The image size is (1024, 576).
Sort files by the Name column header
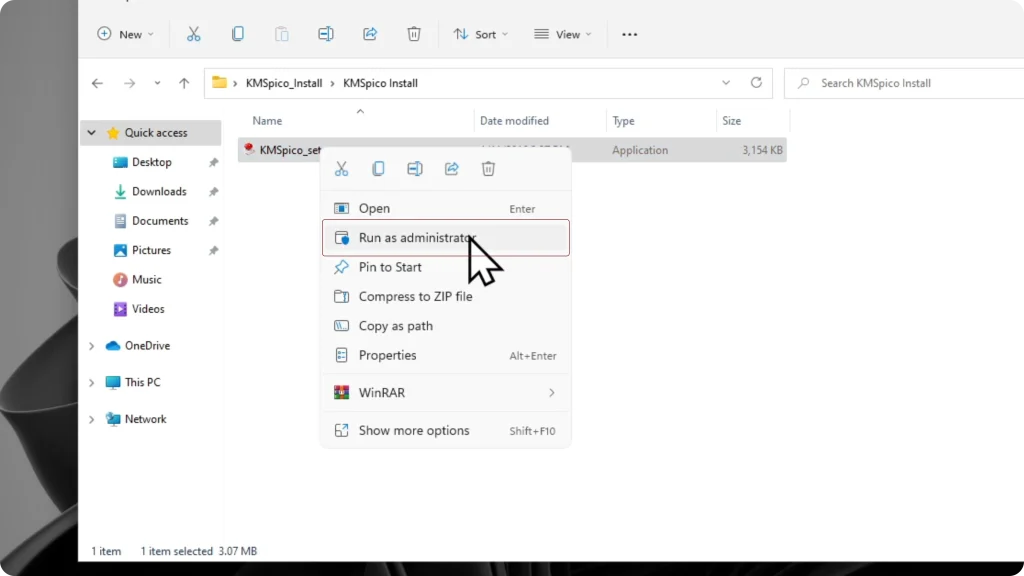tap(267, 121)
